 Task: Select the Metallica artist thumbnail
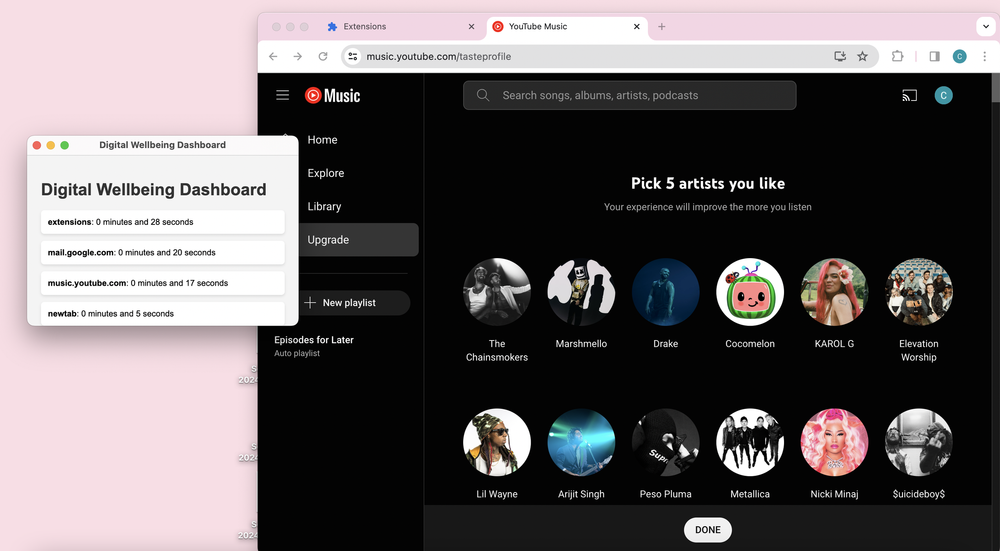click(750, 443)
